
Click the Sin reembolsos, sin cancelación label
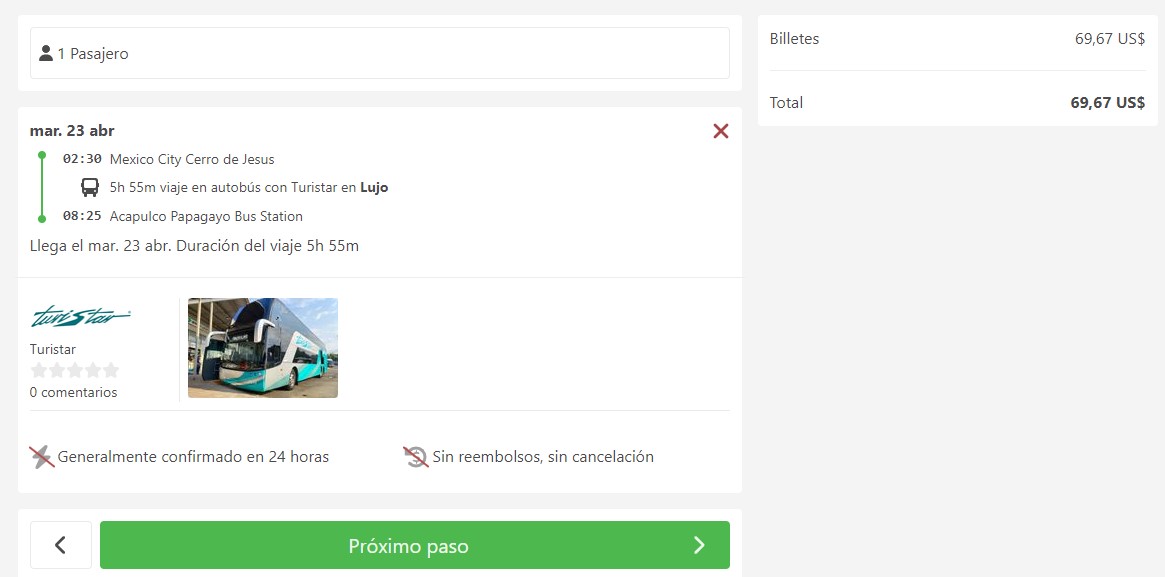coord(543,457)
